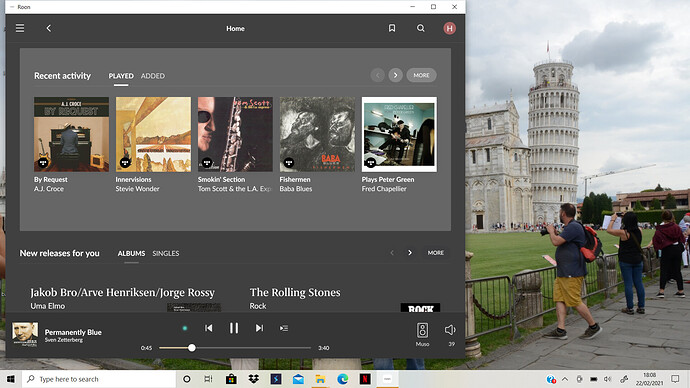Click the Permanently Blue track title
The image size is (690, 388).
click(x=73, y=332)
